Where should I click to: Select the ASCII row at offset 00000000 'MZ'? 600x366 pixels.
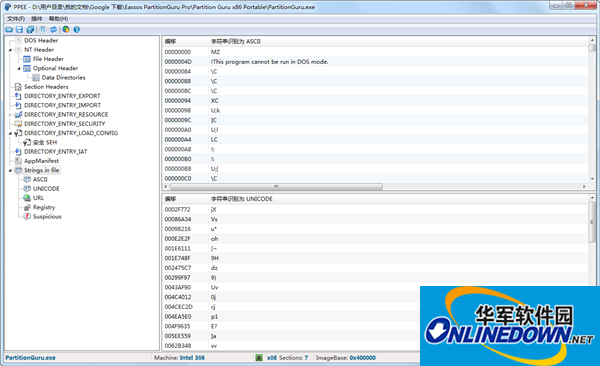point(375,52)
